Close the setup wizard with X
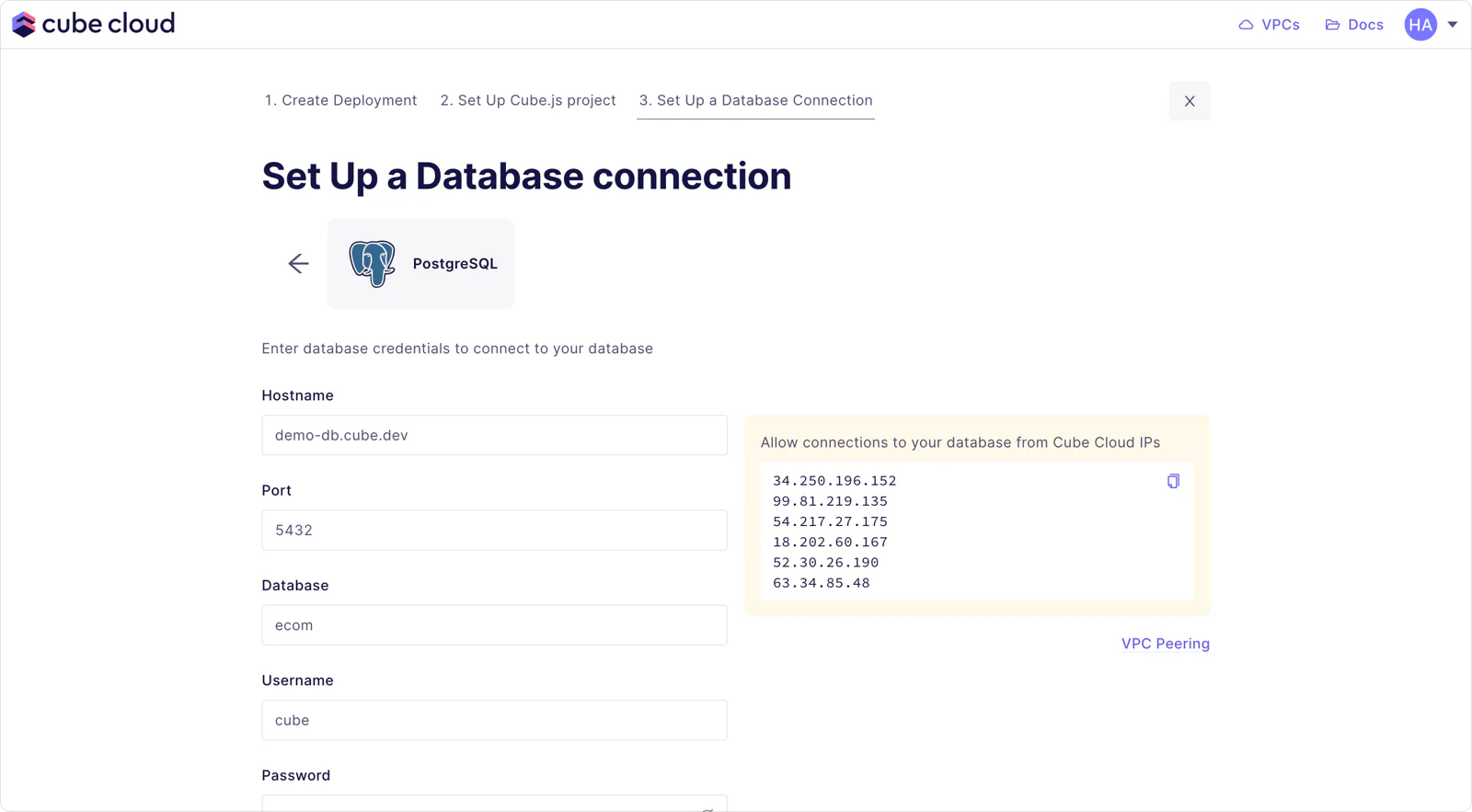The image size is (1472, 812). click(1190, 101)
